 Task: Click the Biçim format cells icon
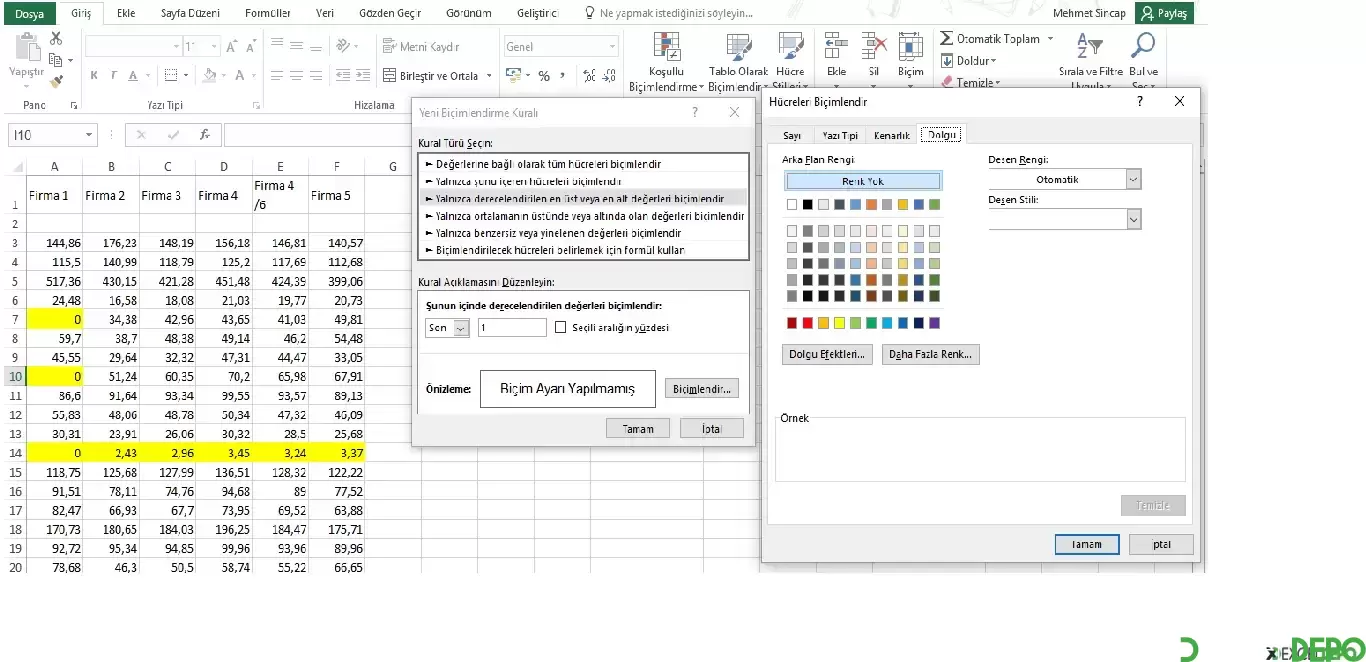(x=910, y=47)
